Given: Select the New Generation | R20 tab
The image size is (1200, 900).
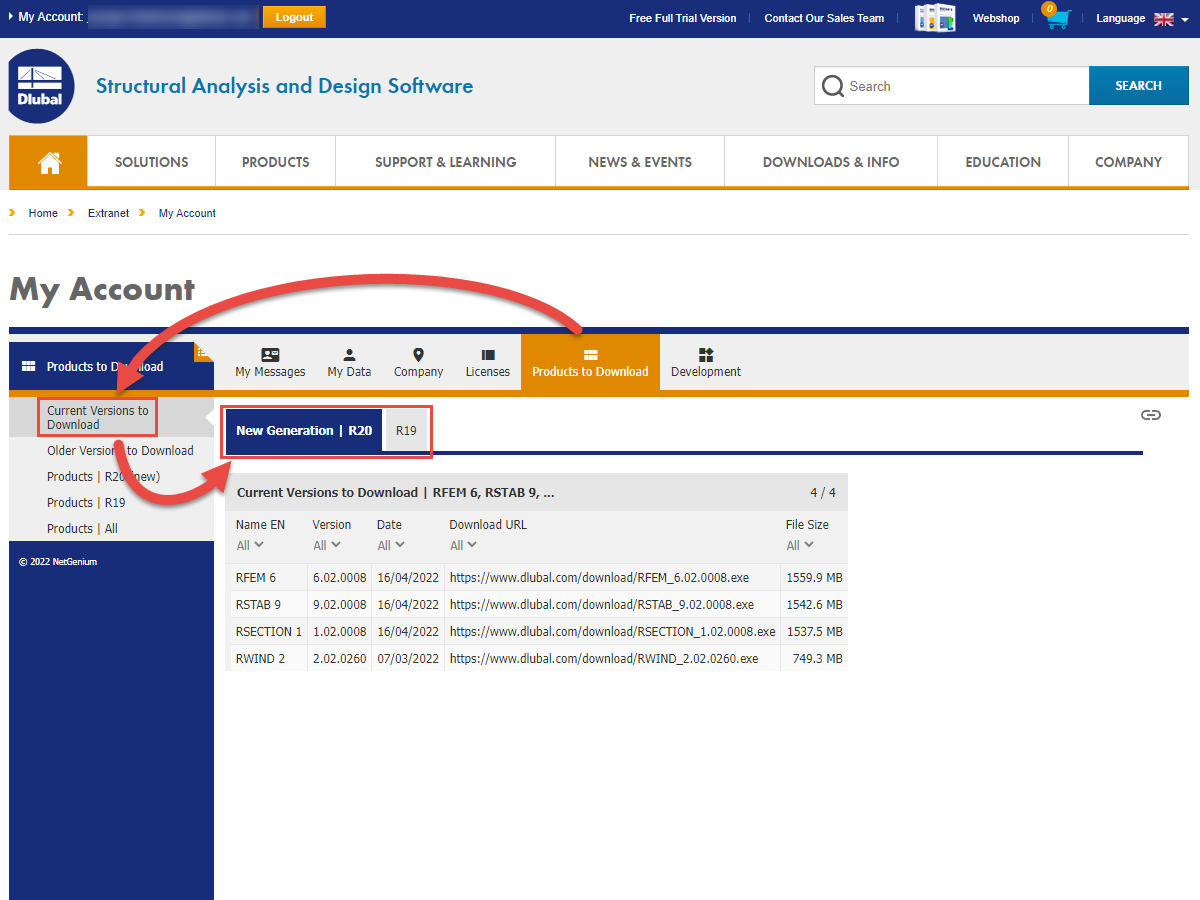Looking at the screenshot, I should pos(304,431).
